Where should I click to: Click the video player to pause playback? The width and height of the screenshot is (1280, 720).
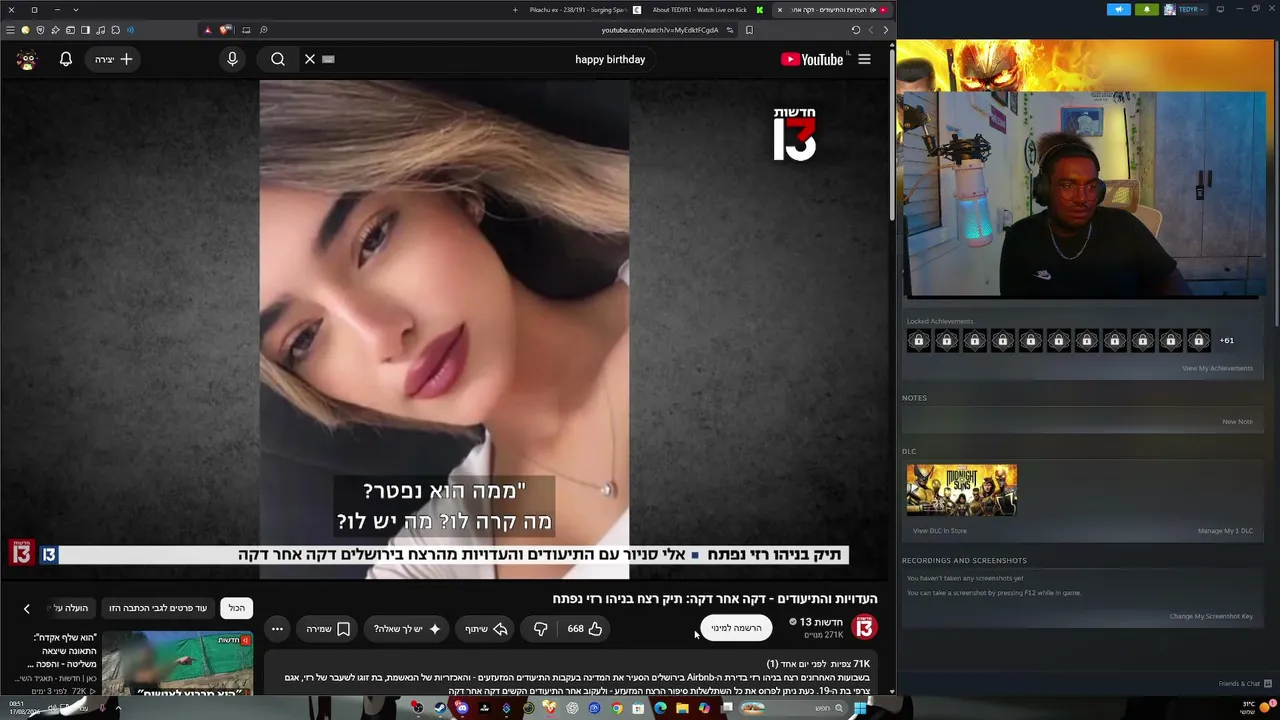(x=444, y=329)
